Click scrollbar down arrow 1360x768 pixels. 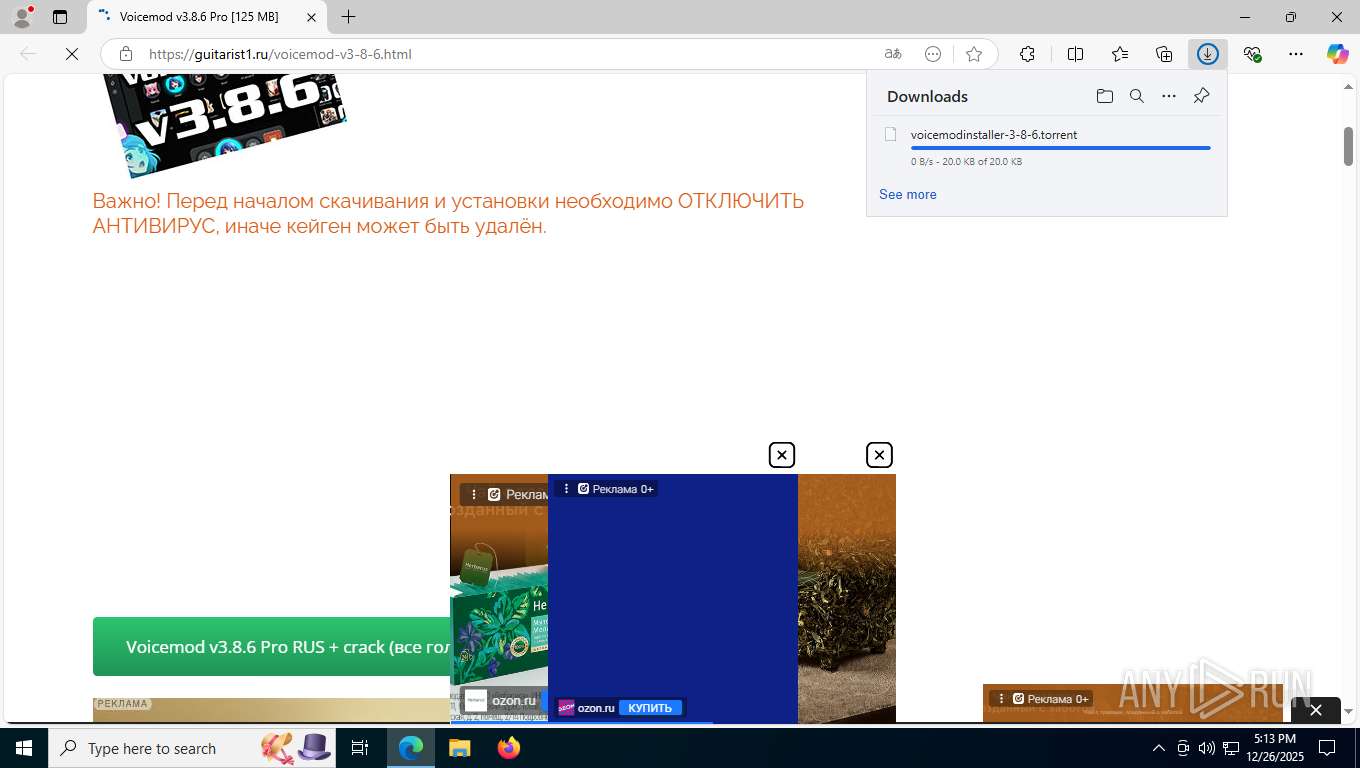tap(1348, 711)
